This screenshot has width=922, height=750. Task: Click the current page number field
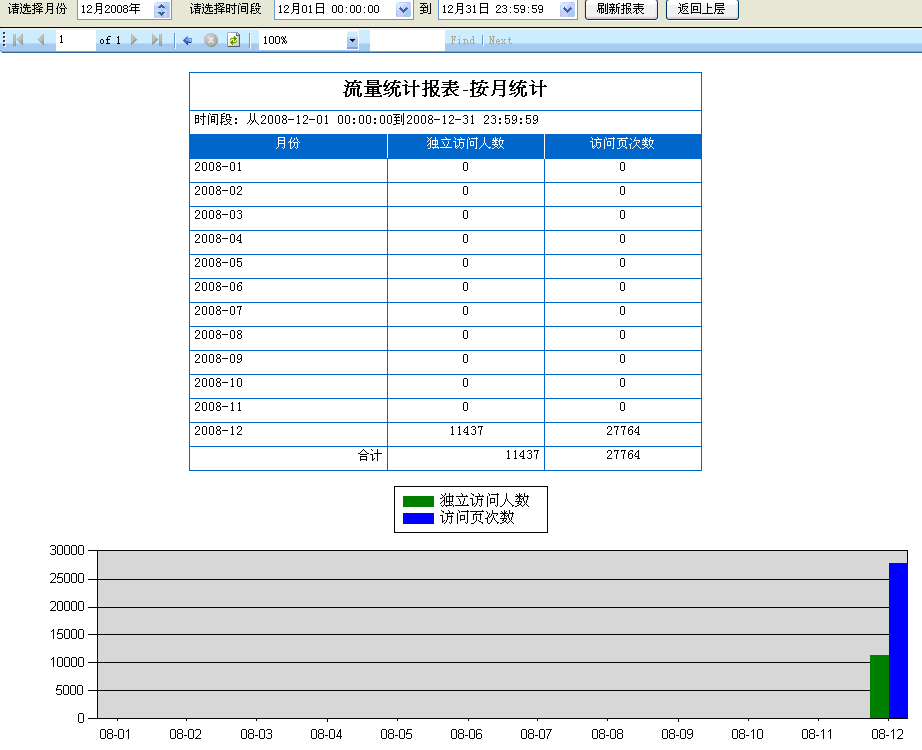[74, 40]
